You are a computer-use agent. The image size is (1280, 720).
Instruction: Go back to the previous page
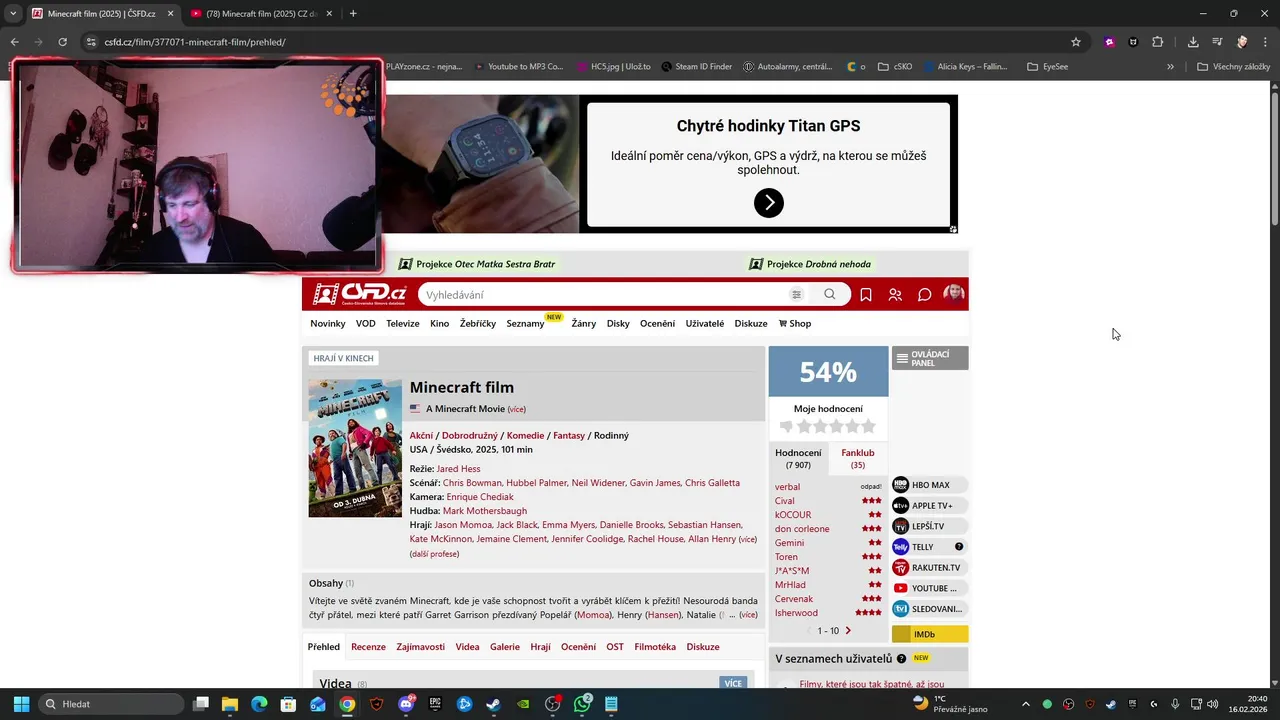(14, 42)
